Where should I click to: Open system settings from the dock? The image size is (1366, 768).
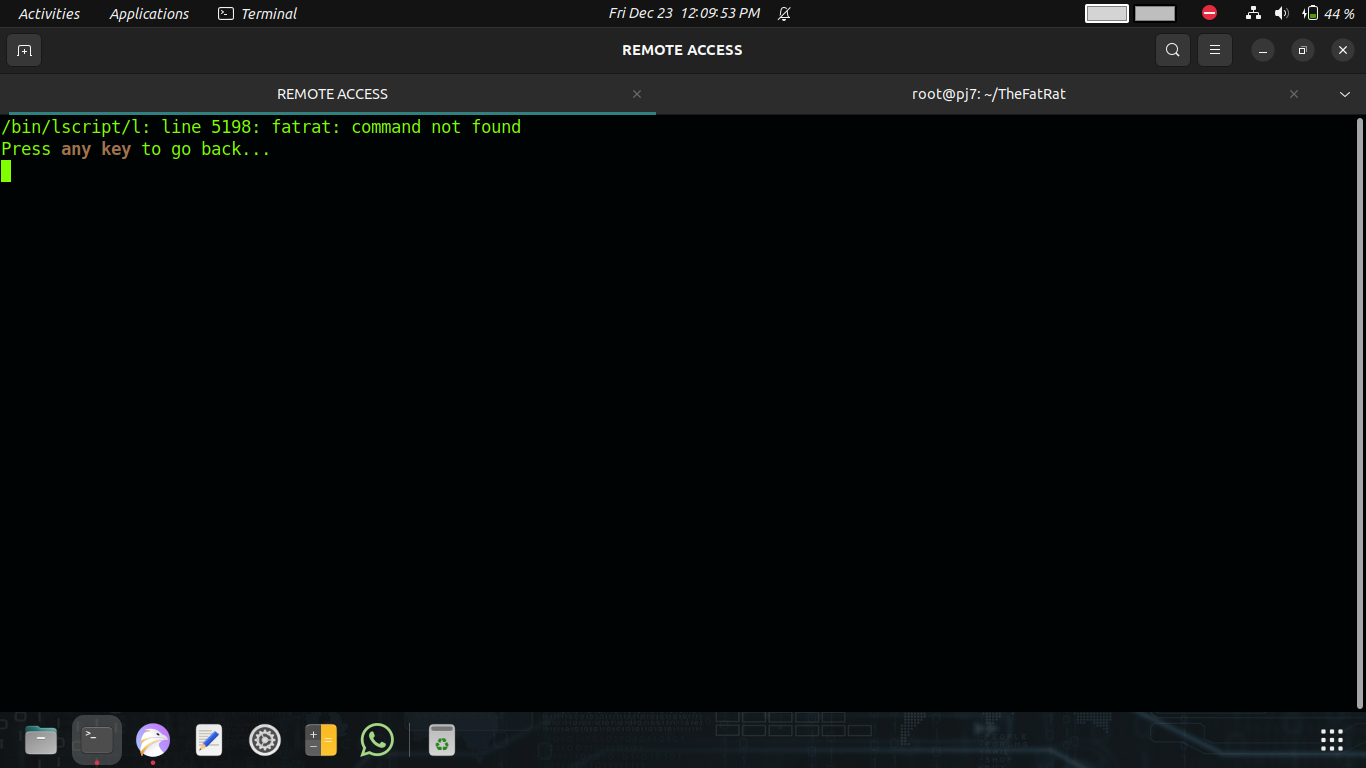pos(264,740)
